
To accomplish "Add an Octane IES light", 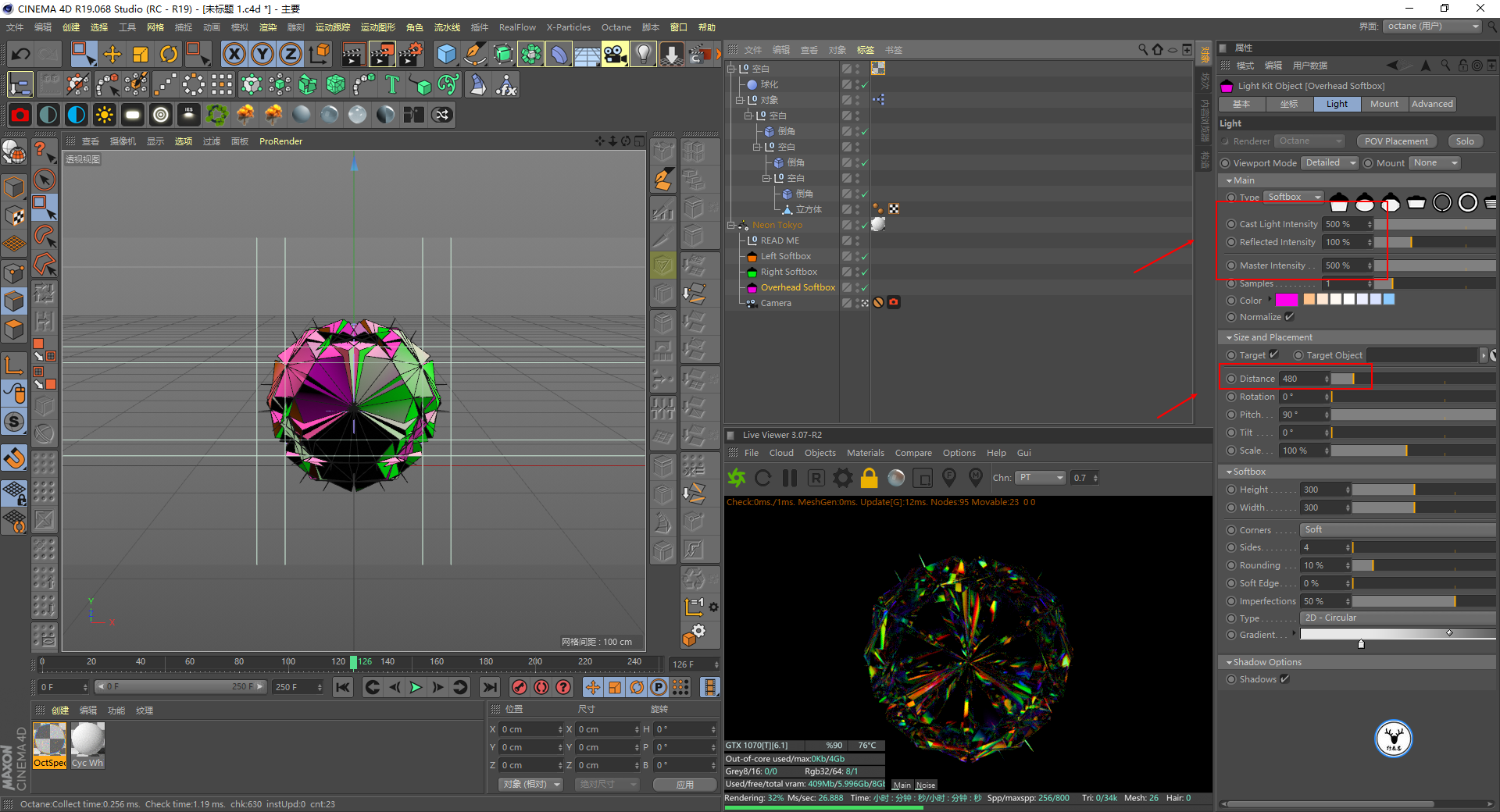I will (x=188, y=115).
